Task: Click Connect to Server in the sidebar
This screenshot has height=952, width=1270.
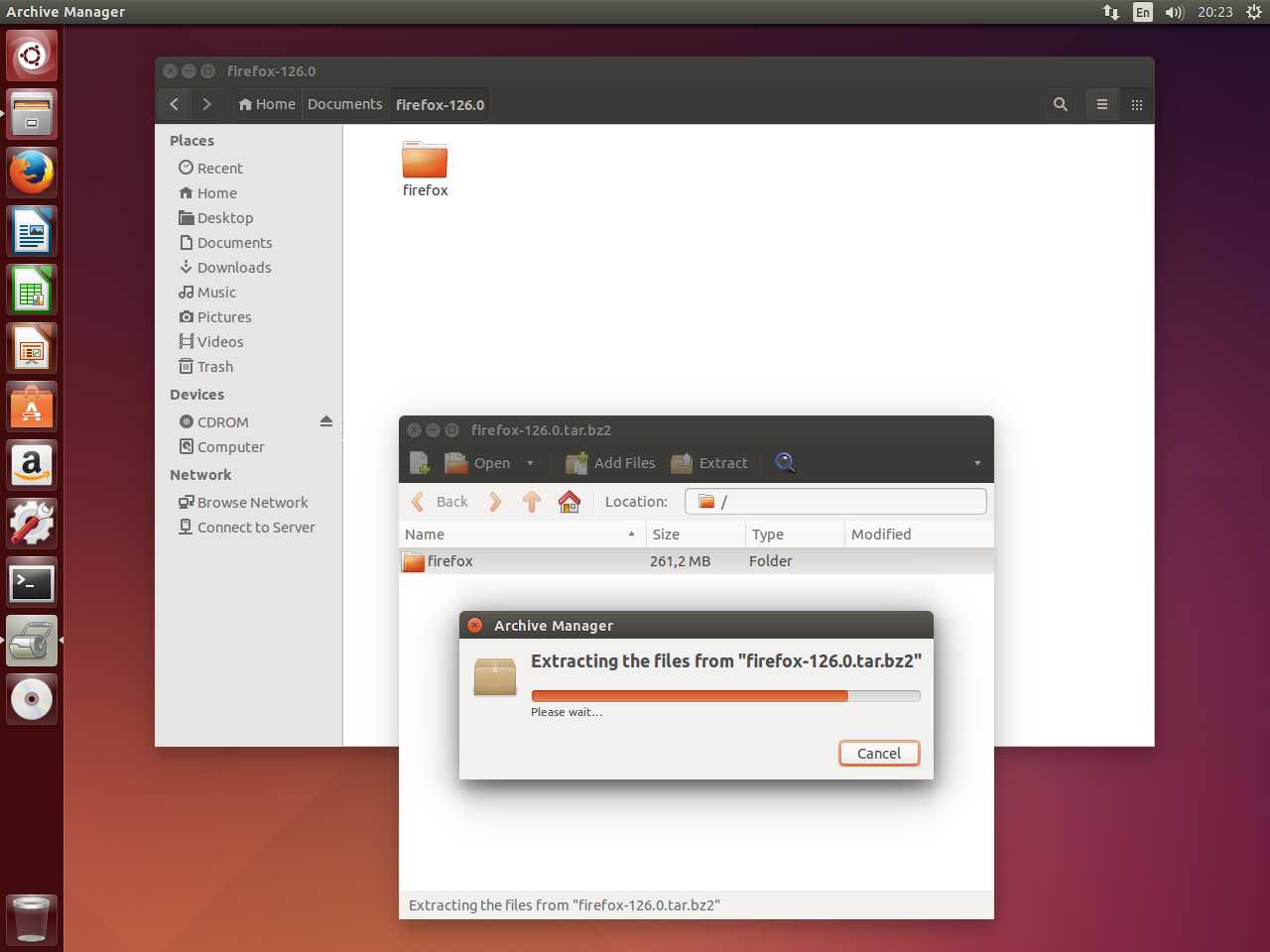Action: point(256,528)
